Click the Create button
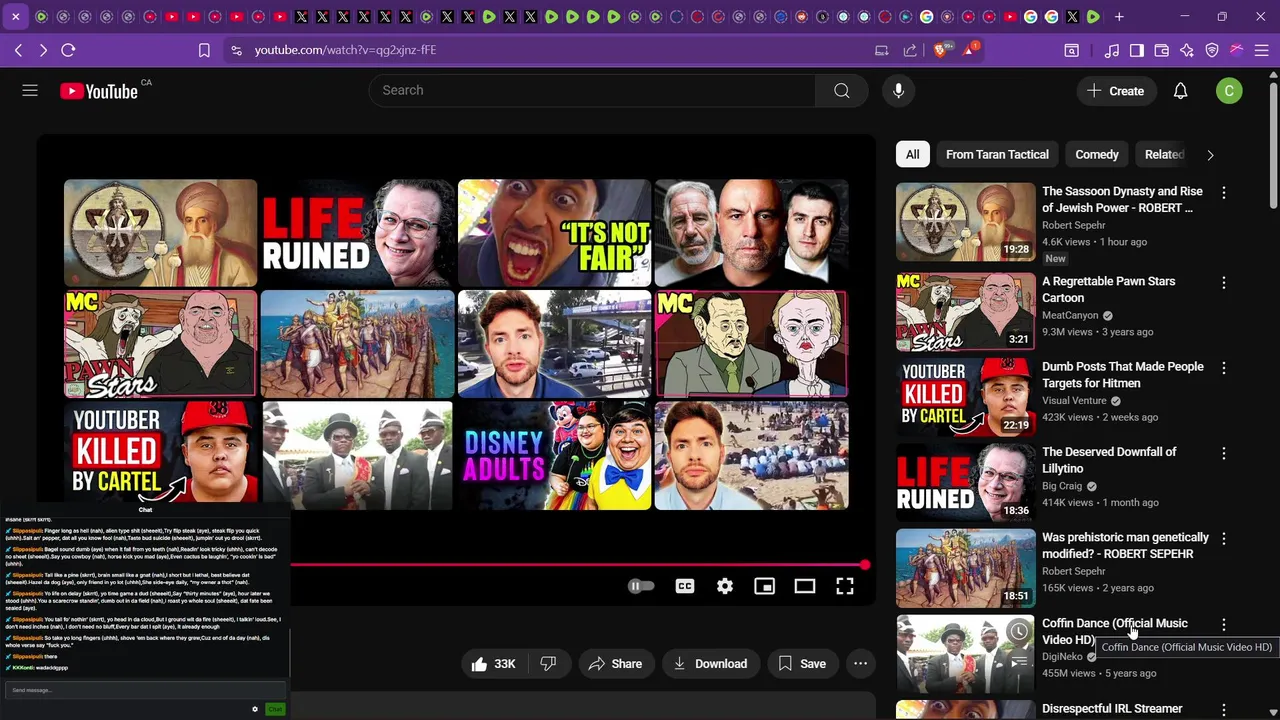 point(1115,91)
